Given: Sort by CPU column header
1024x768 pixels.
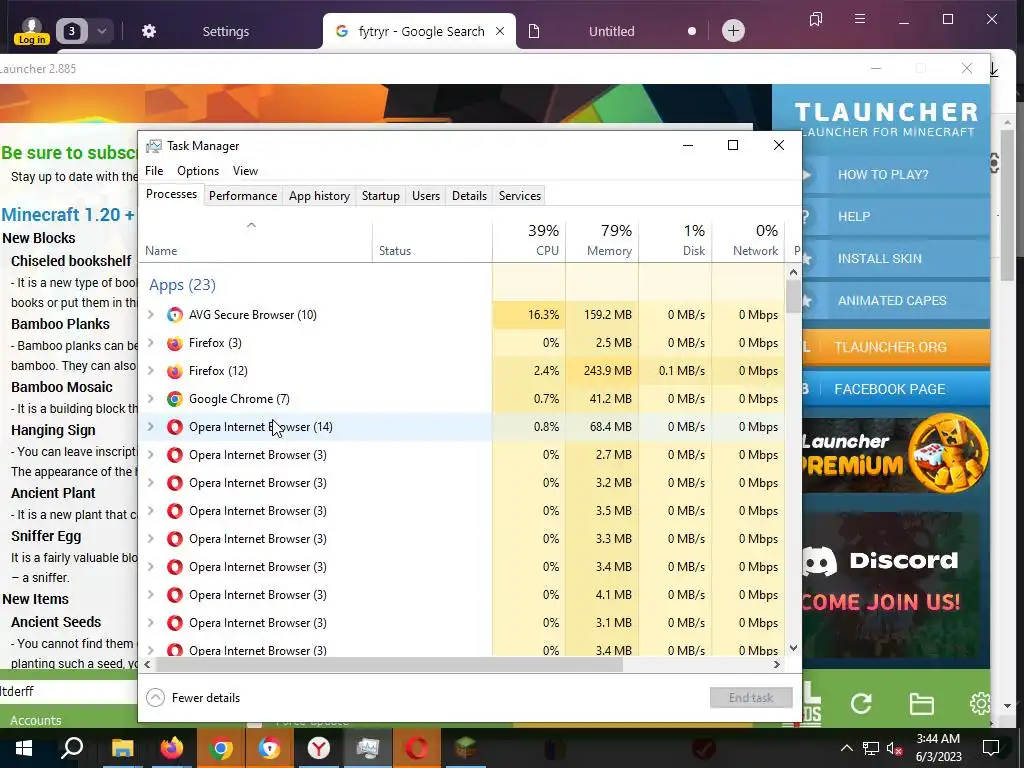Looking at the screenshot, I should pos(530,239).
